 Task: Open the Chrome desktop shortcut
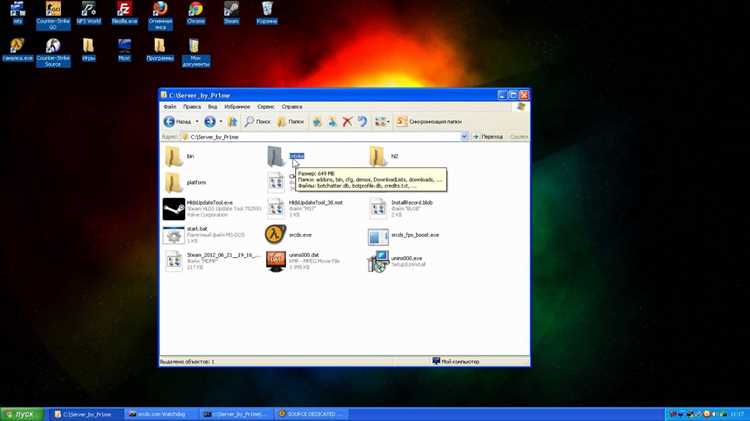click(196, 12)
